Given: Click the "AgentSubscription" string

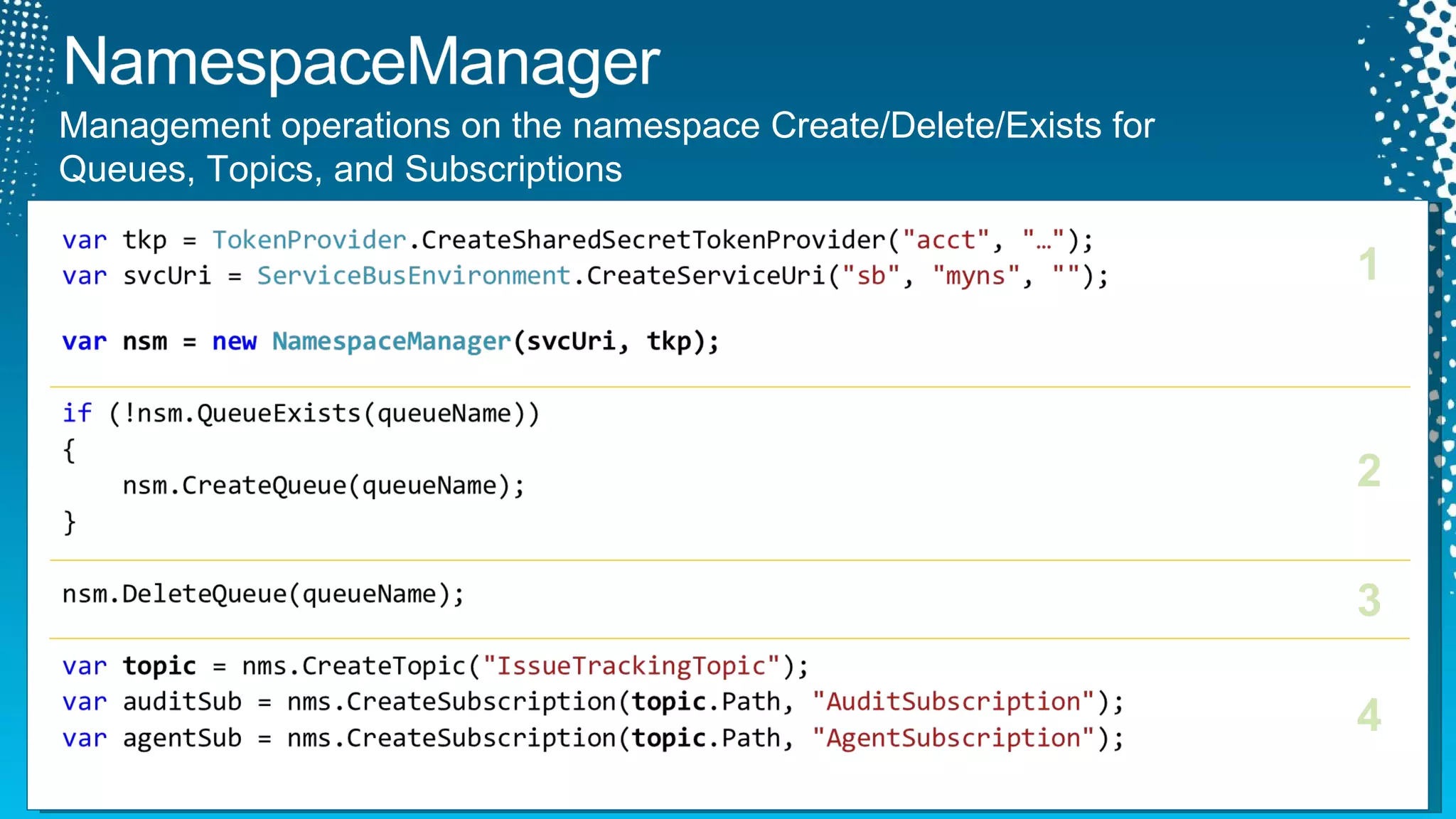Looking at the screenshot, I should pyautogui.click(x=953, y=739).
